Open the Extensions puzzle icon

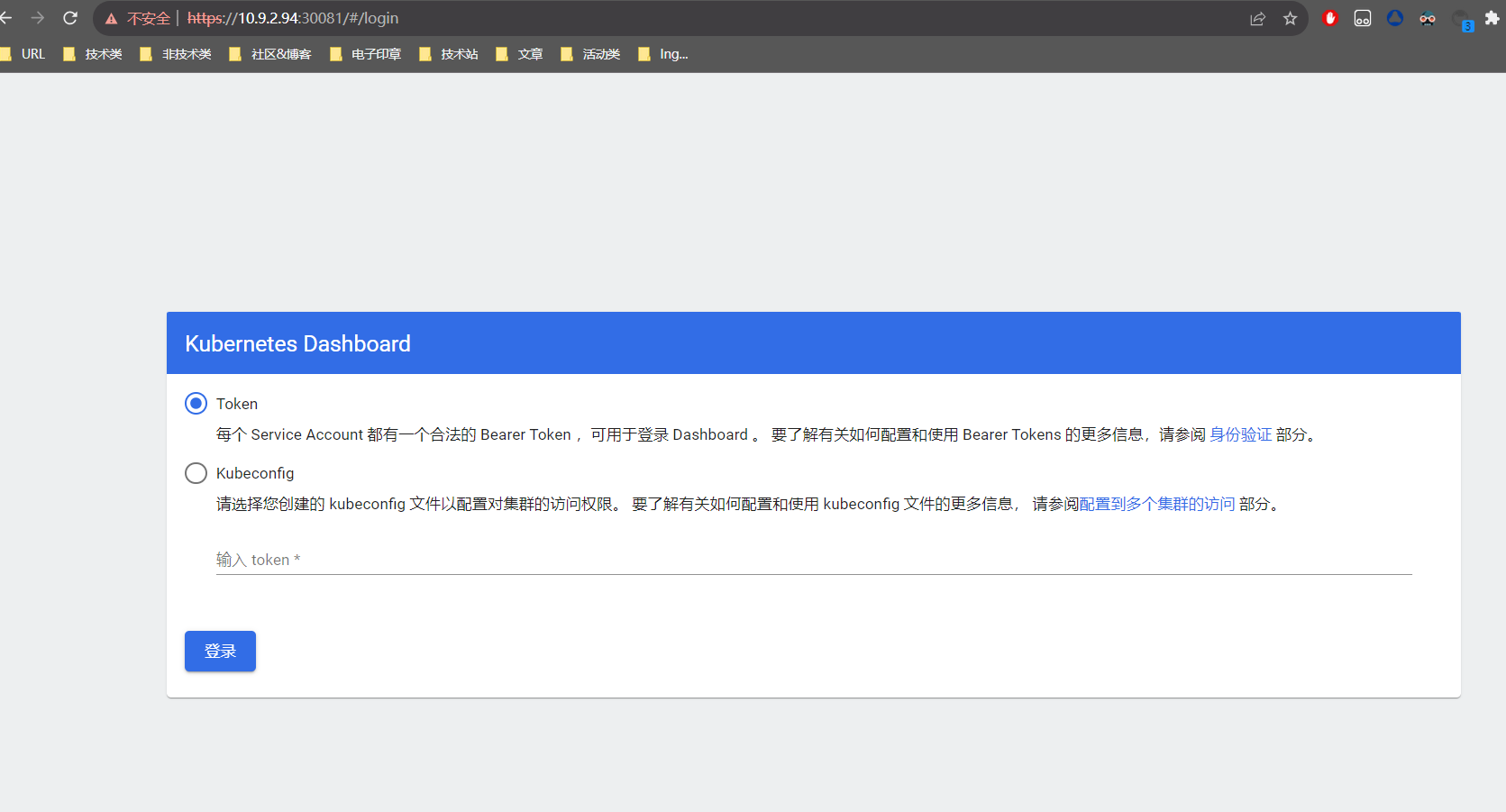1492,18
